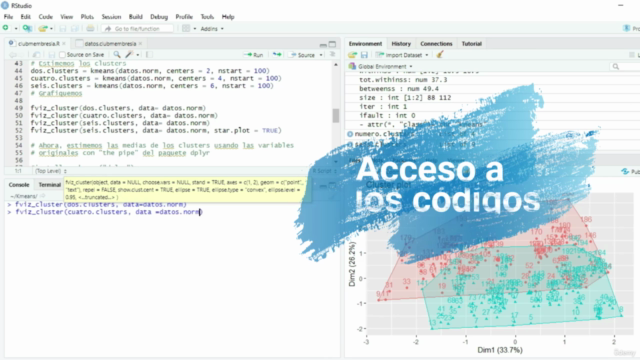Close the clubmembresia.R tab
640x360 pixels.
(x=64, y=44)
